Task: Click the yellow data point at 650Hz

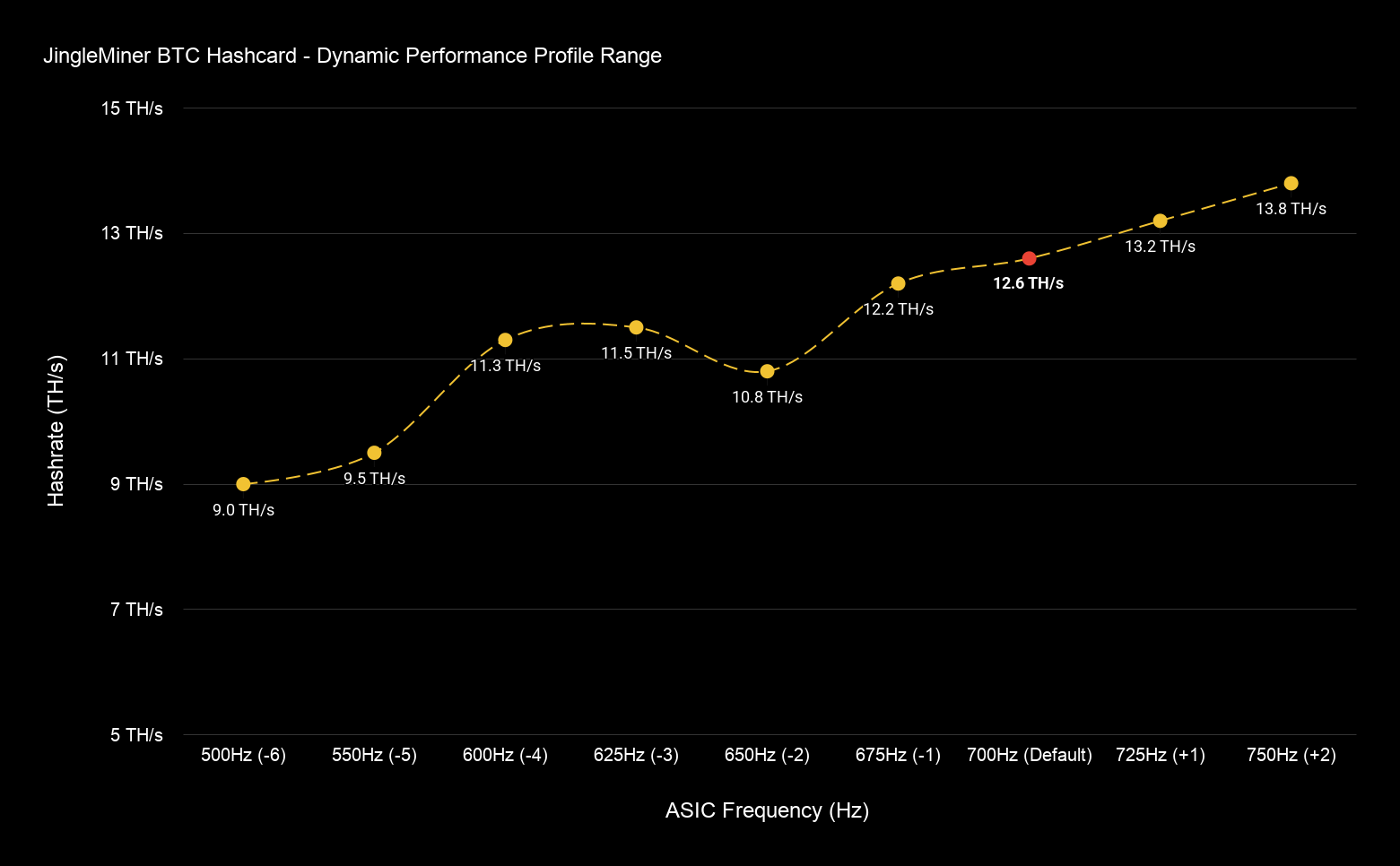Action: pyautogui.click(x=767, y=371)
